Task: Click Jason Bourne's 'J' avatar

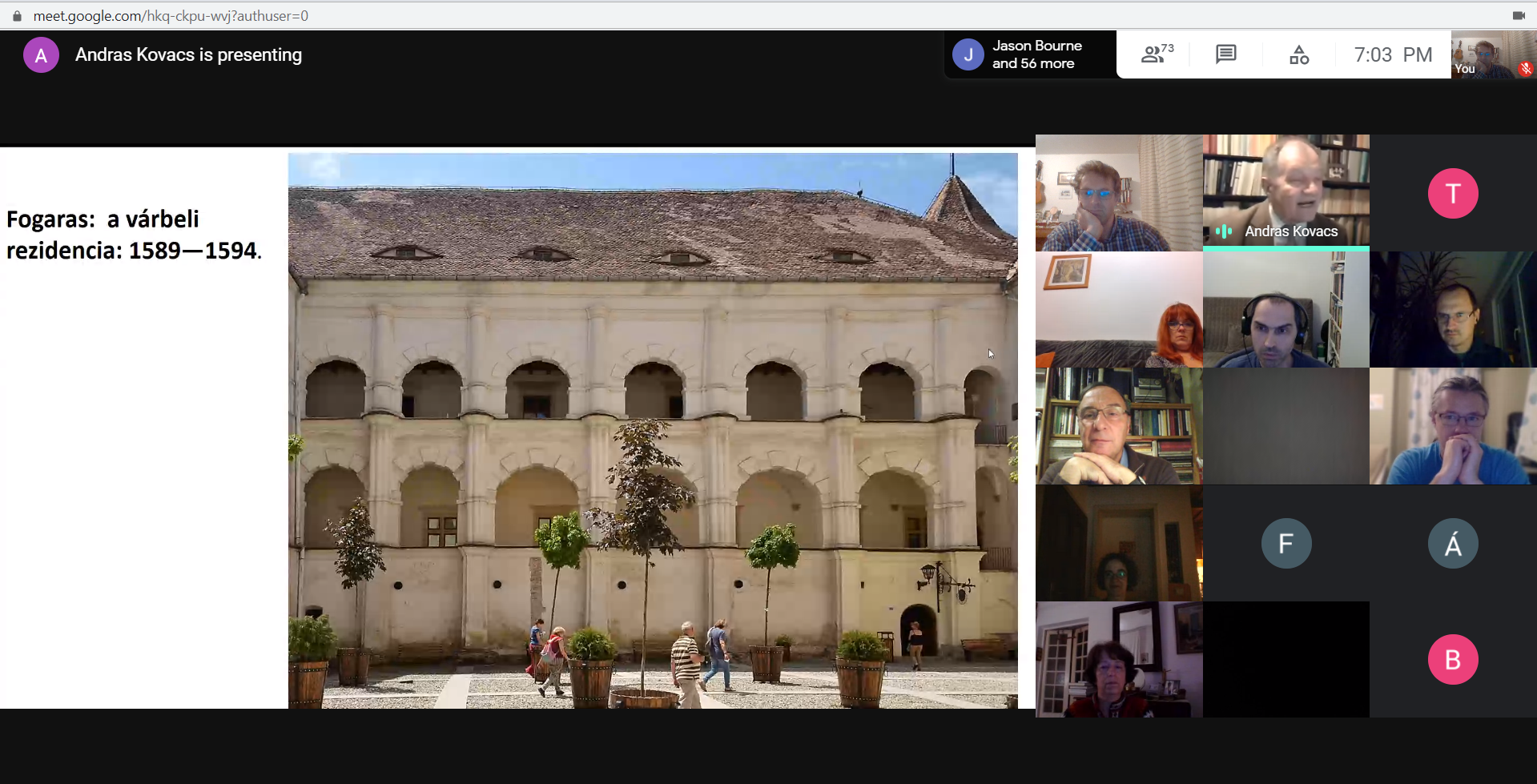Action: coord(968,54)
